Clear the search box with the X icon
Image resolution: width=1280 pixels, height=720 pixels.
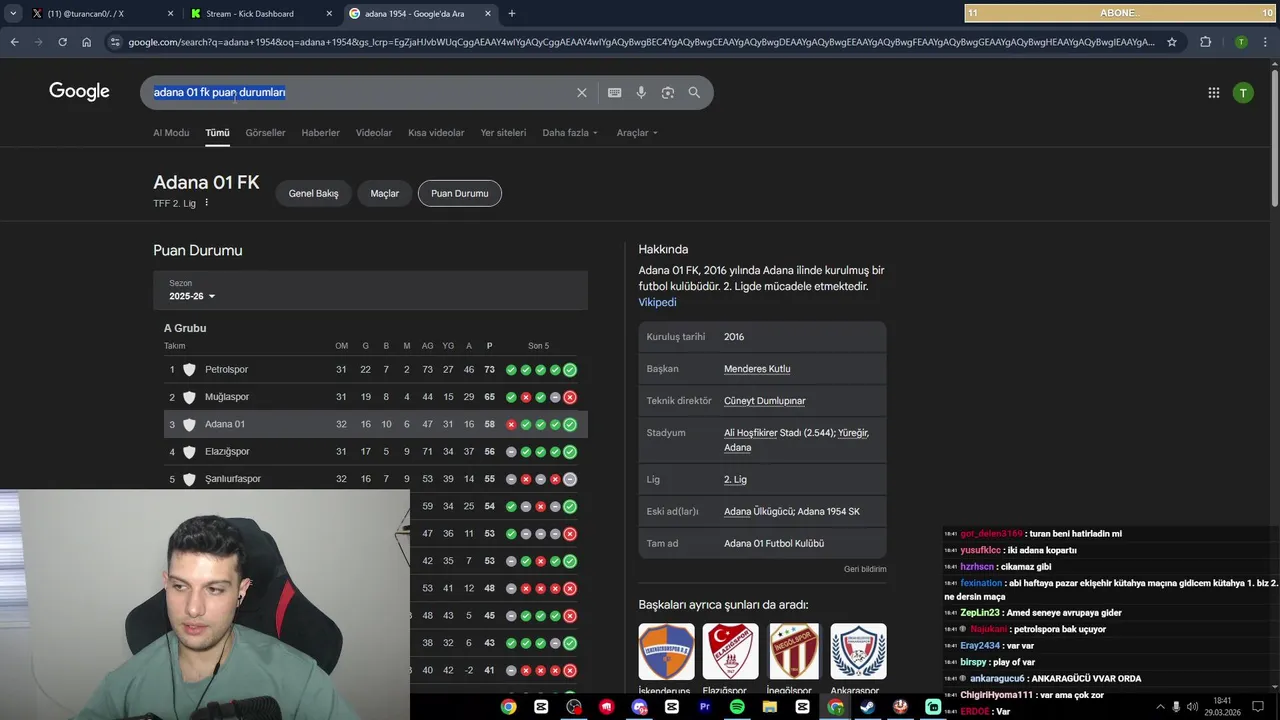pos(582,92)
